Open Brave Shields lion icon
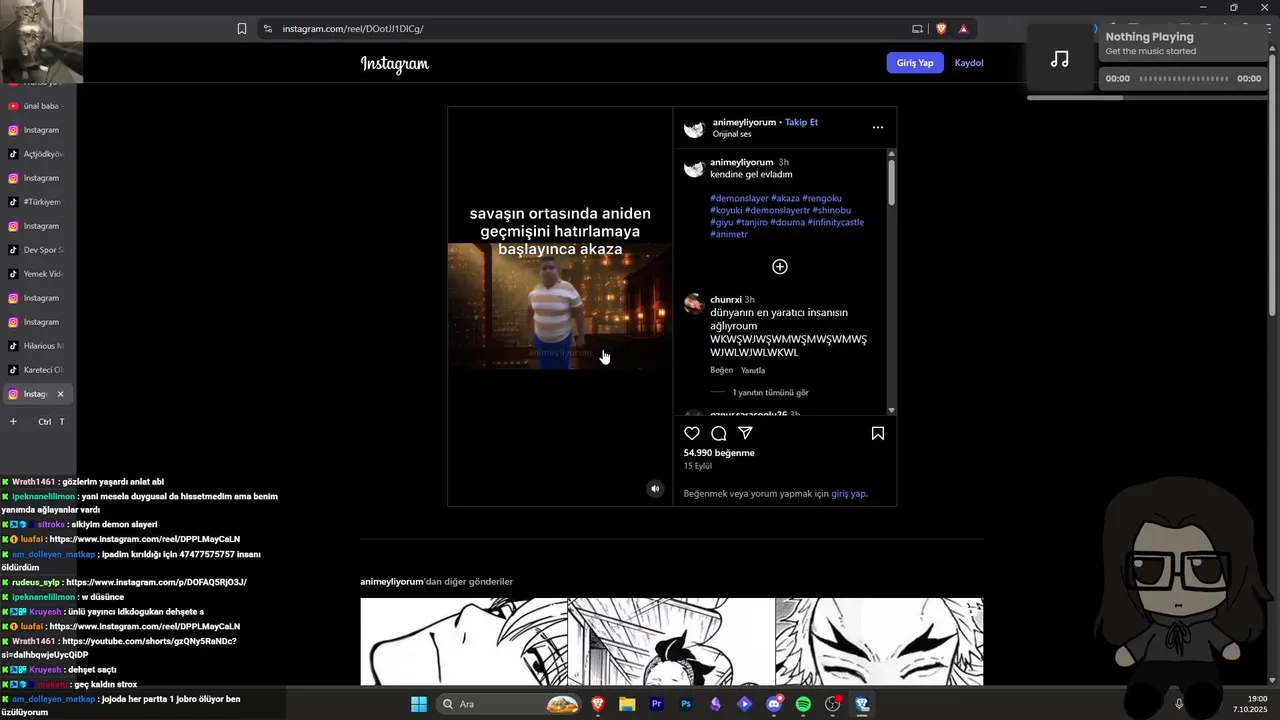 941,29
